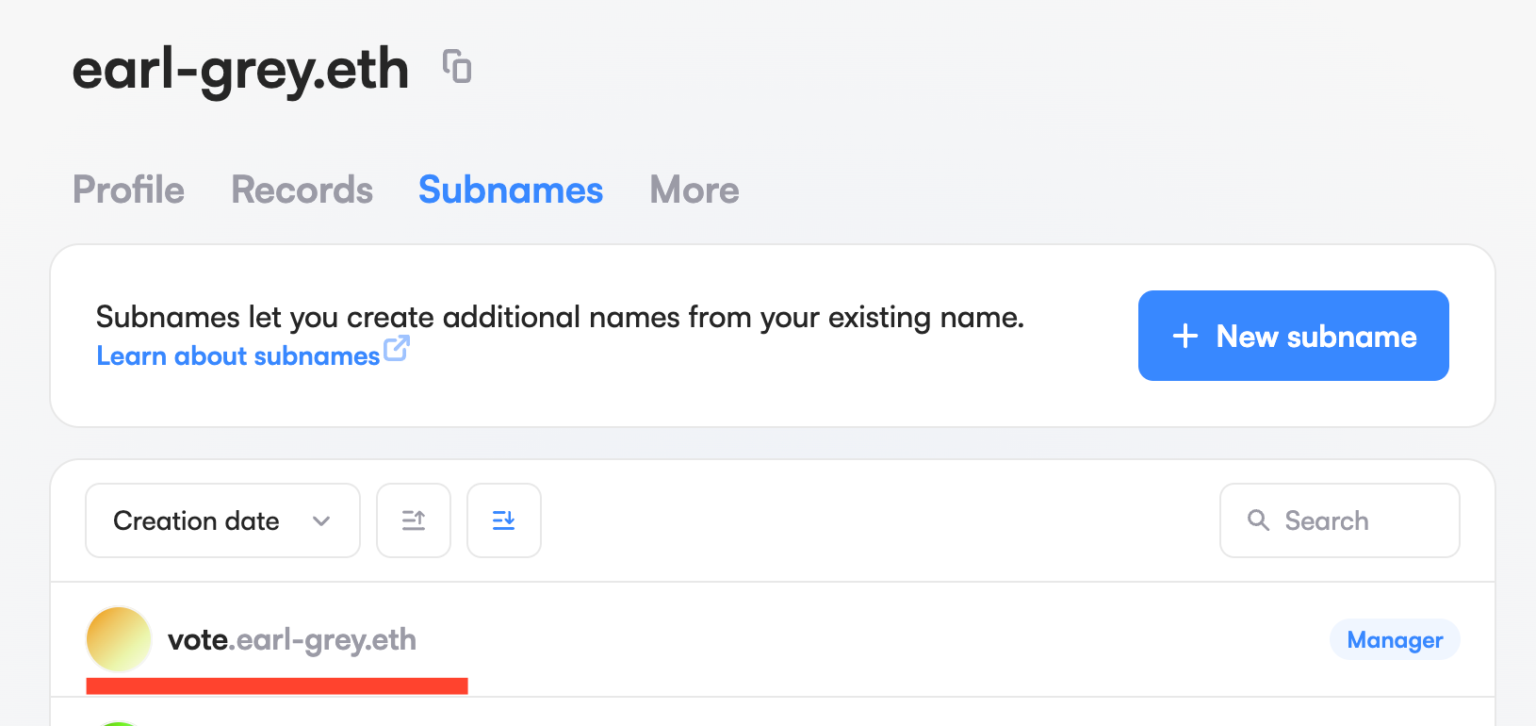Copy the earl-grey.eth name
Screen dimensions: 1536x726
click(x=457, y=67)
